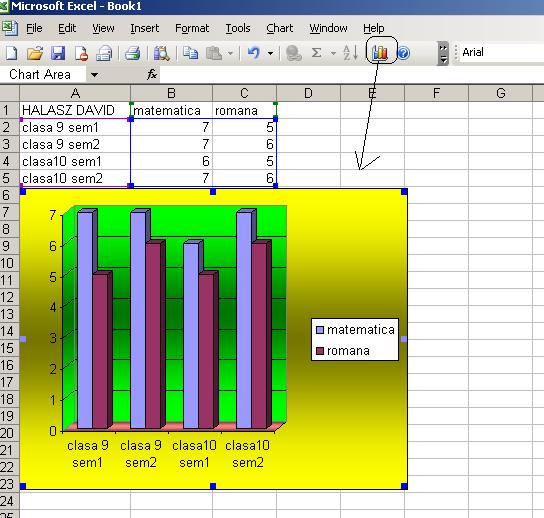Click the Excel workbook icon beside File menu
Image resolution: width=544 pixels, height=518 pixels.
point(10,28)
